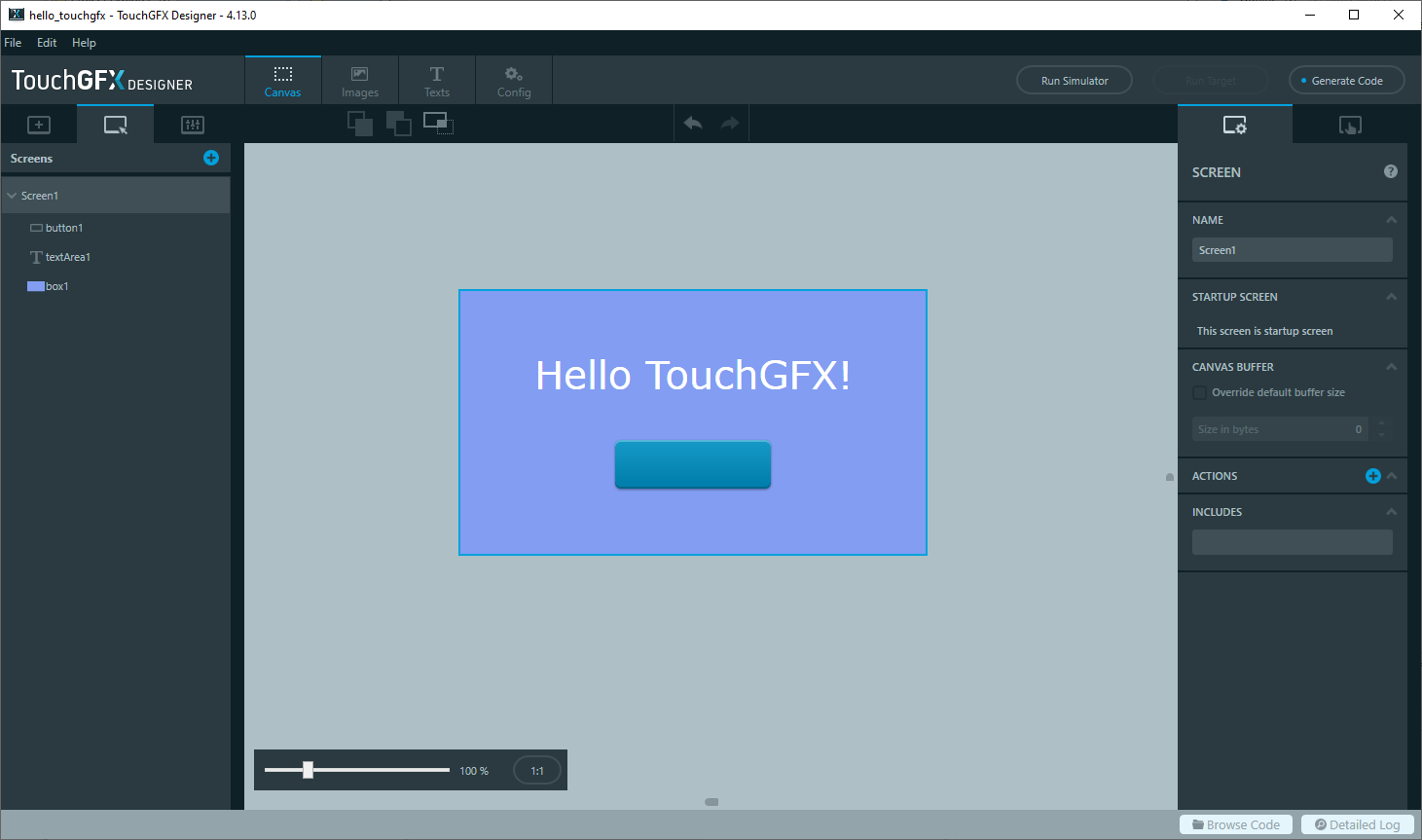
Task: Click the send backward layering icon
Action: pos(398,124)
